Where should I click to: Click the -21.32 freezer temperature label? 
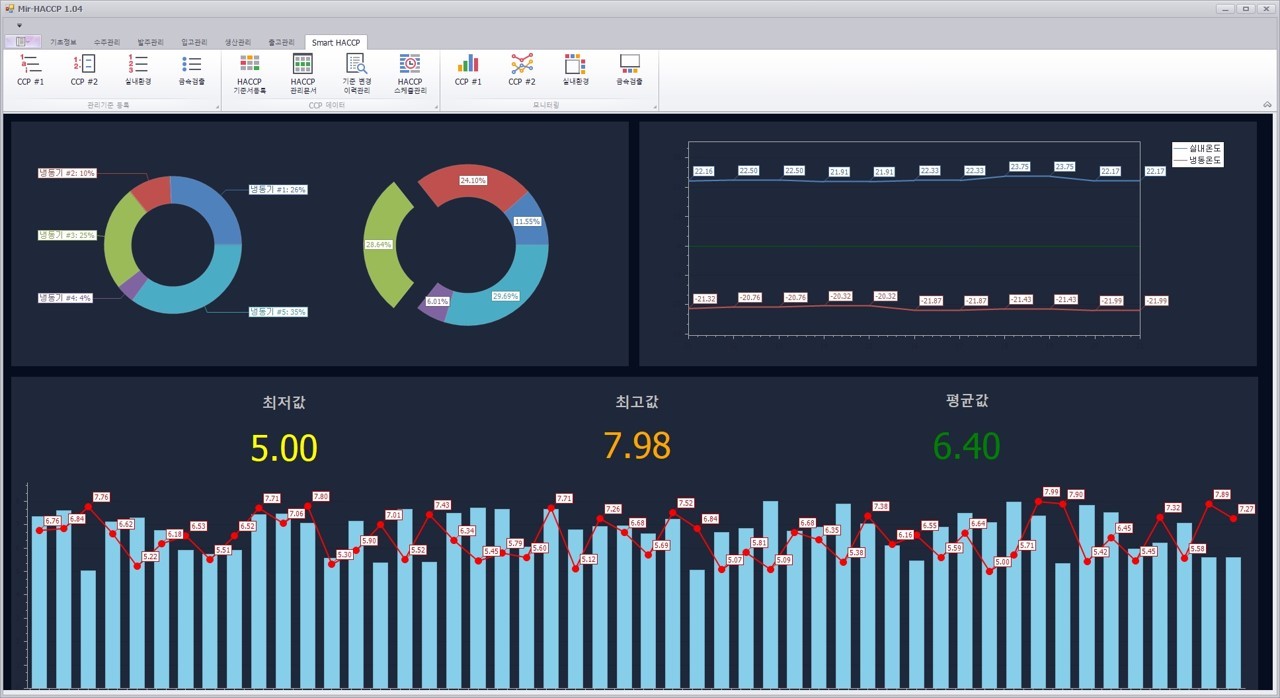(705, 299)
